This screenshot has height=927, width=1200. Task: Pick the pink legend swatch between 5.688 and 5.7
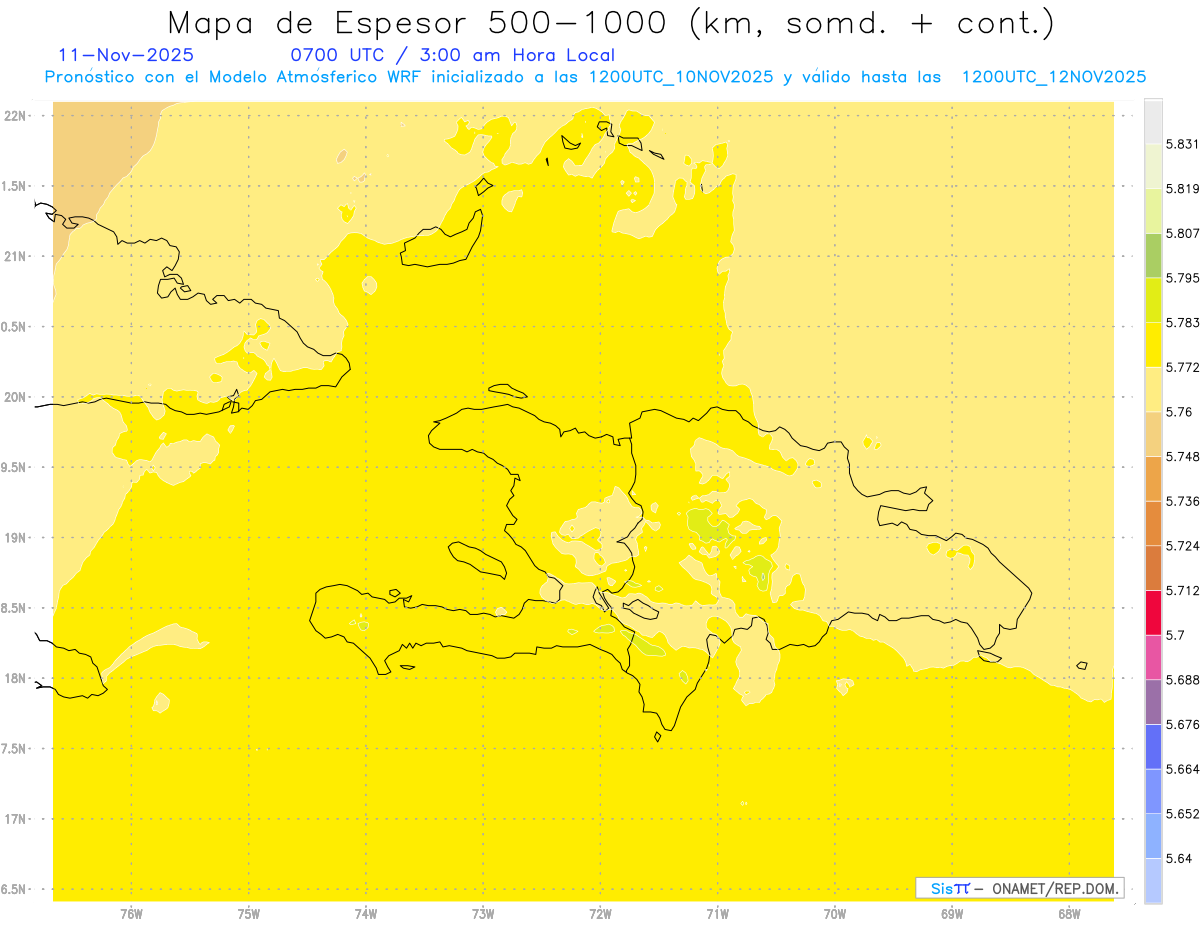1153,657
